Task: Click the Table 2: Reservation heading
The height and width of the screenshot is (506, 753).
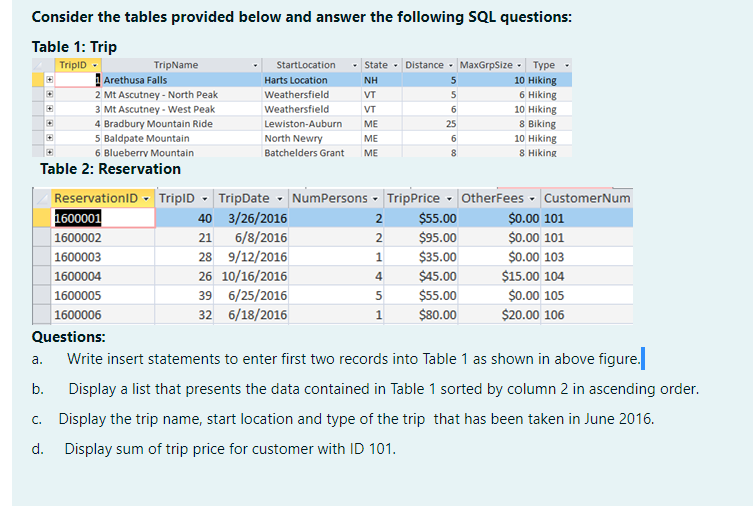Action: (x=110, y=169)
